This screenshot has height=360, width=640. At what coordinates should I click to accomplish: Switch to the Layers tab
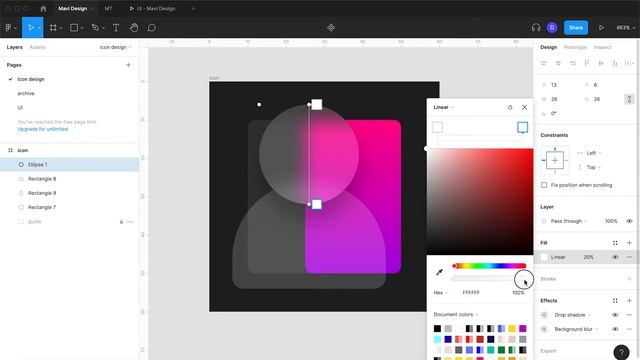(x=14, y=47)
